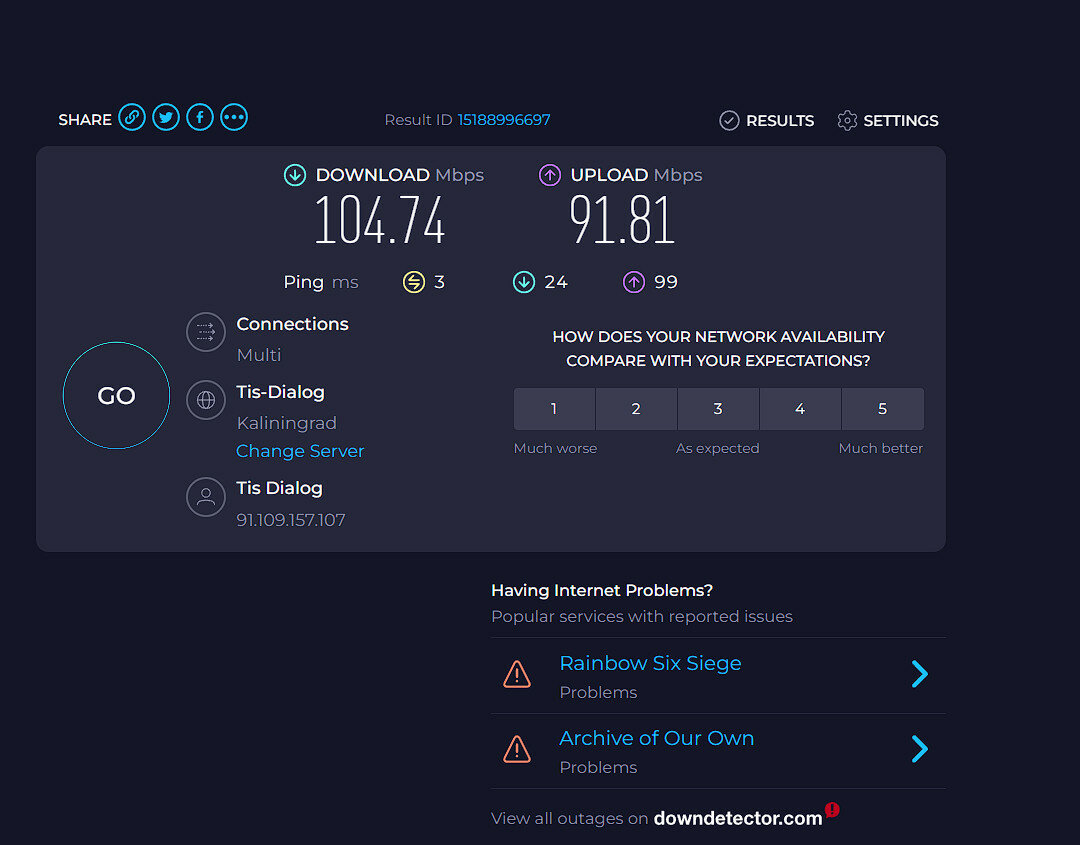Viewport: 1080px width, 845px height.
Task: Click the upload latency icon near 99
Action: [634, 282]
